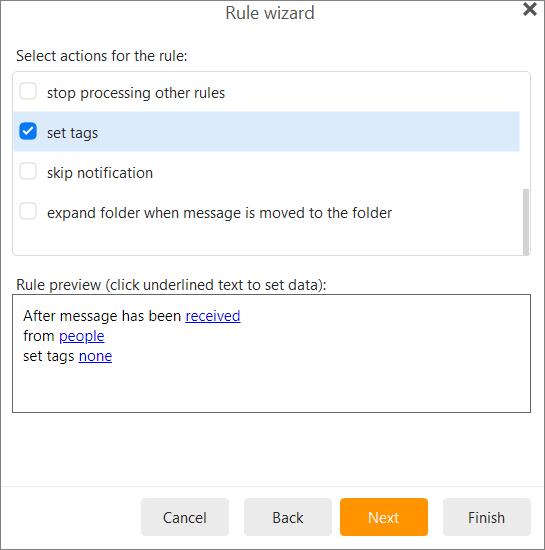Go Back to the previous wizard step
Screen dimensions: 545x550
(x=288, y=517)
